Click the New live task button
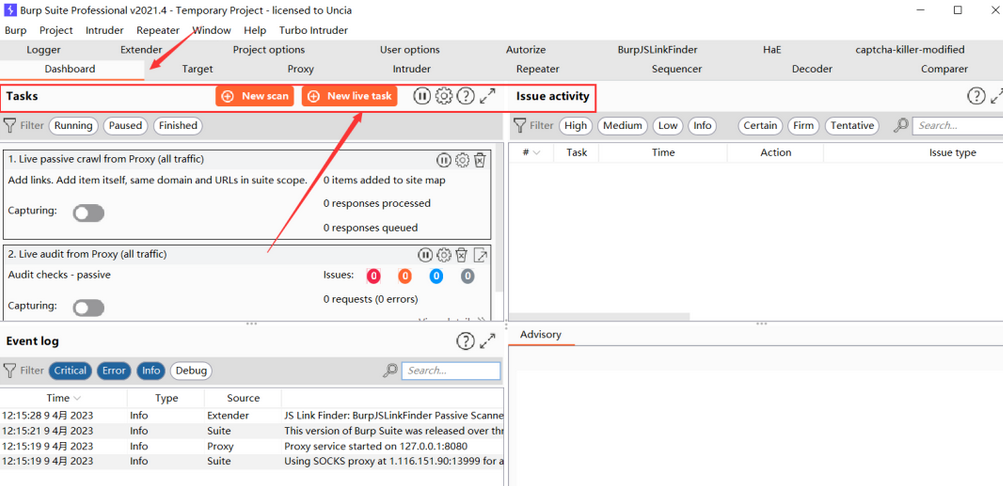 coord(349,96)
